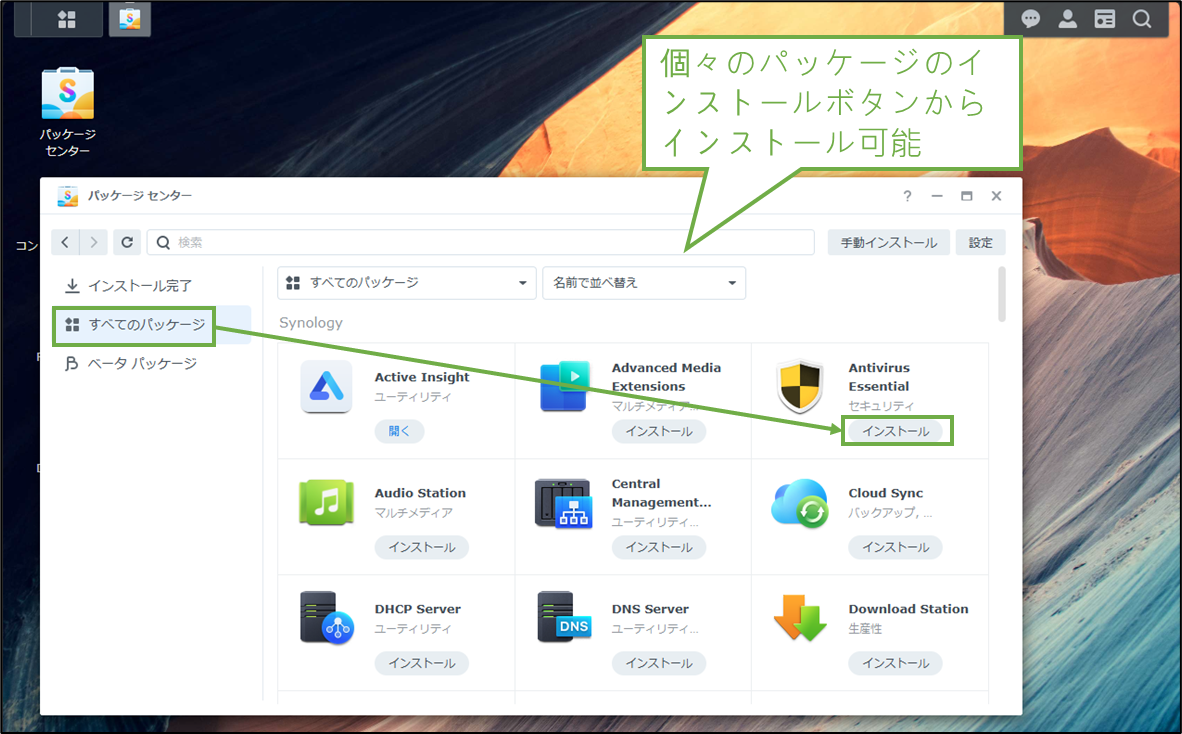Viewport: 1182px width, 734px height.
Task: Go forward with the right arrow button
Action: [93, 242]
